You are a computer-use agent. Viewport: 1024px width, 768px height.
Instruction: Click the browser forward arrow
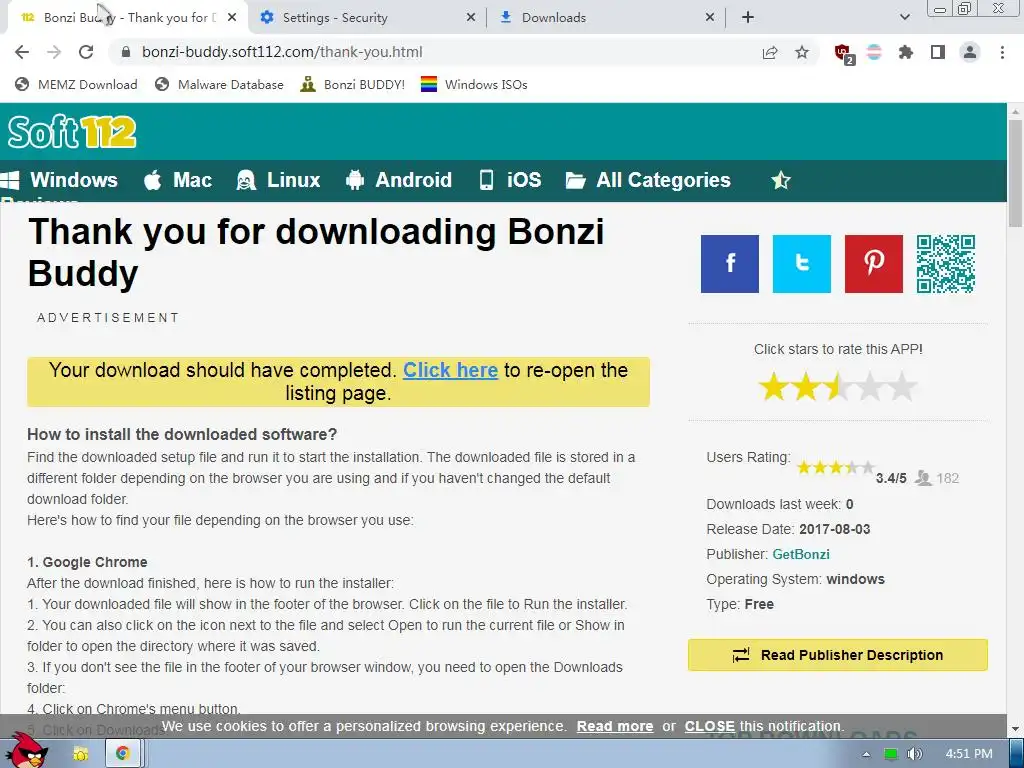(54, 52)
